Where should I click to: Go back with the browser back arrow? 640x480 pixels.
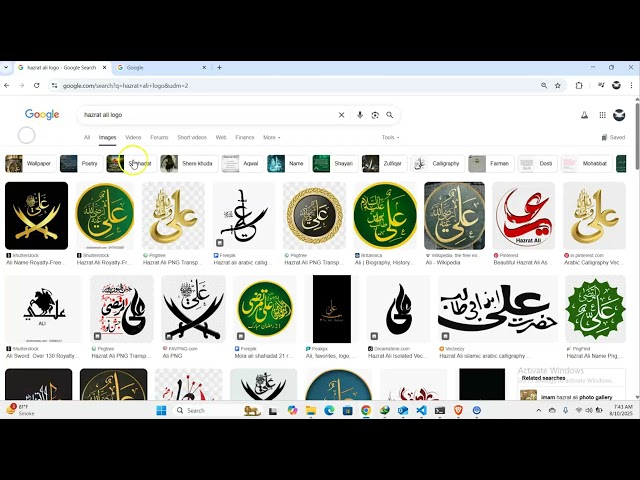(x=7, y=86)
